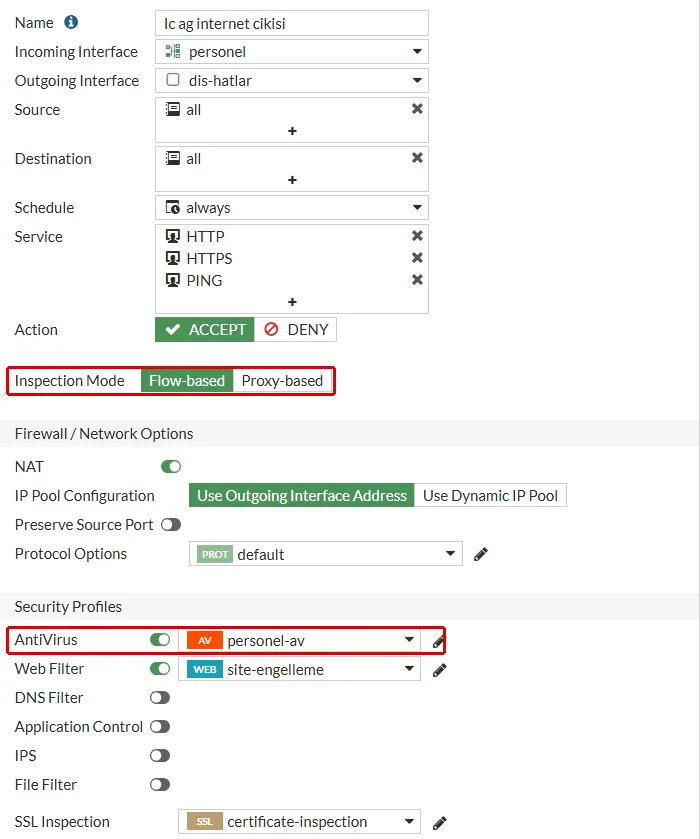
Task: Select Flow-based inspection mode
Action: (187, 380)
